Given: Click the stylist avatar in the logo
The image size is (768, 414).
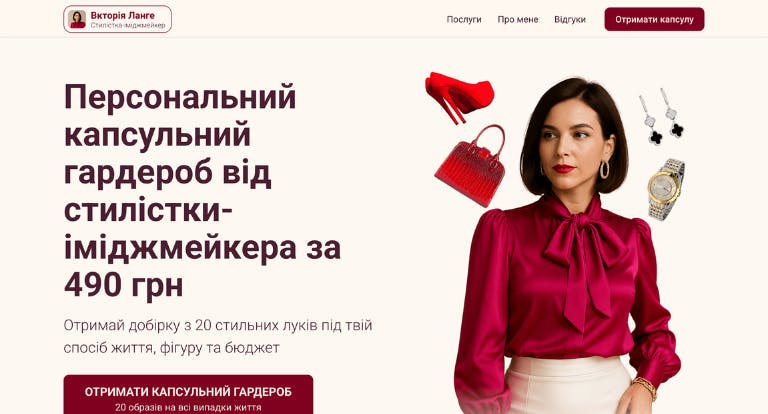Looking at the screenshot, I should tap(77, 19).
